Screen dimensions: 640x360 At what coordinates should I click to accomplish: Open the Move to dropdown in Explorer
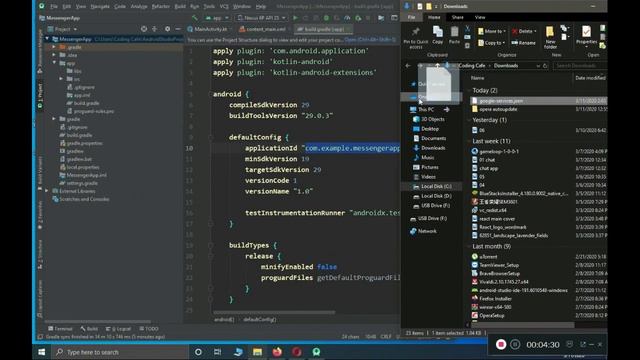pos(491,31)
